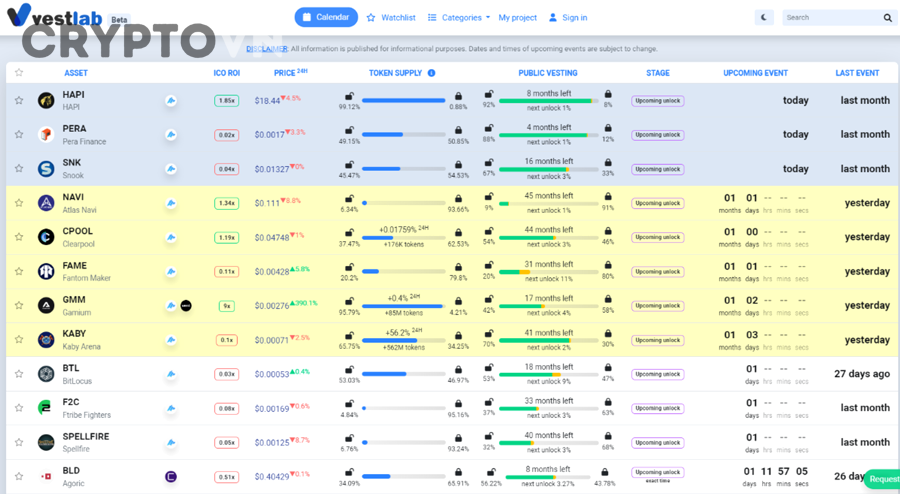Click the CPOOL Clearpool logo

pyautogui.click(x=46, y=236)
